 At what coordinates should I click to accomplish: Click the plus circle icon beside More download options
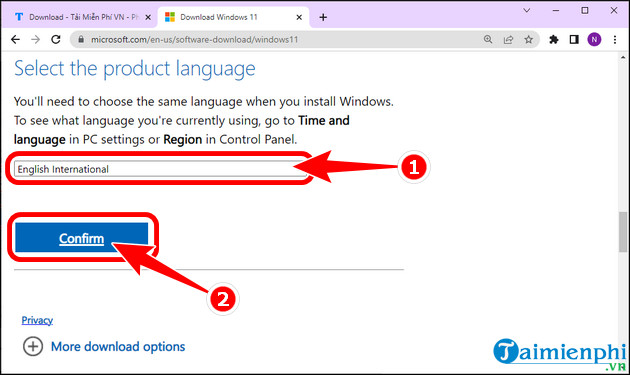tap(33, 346)
